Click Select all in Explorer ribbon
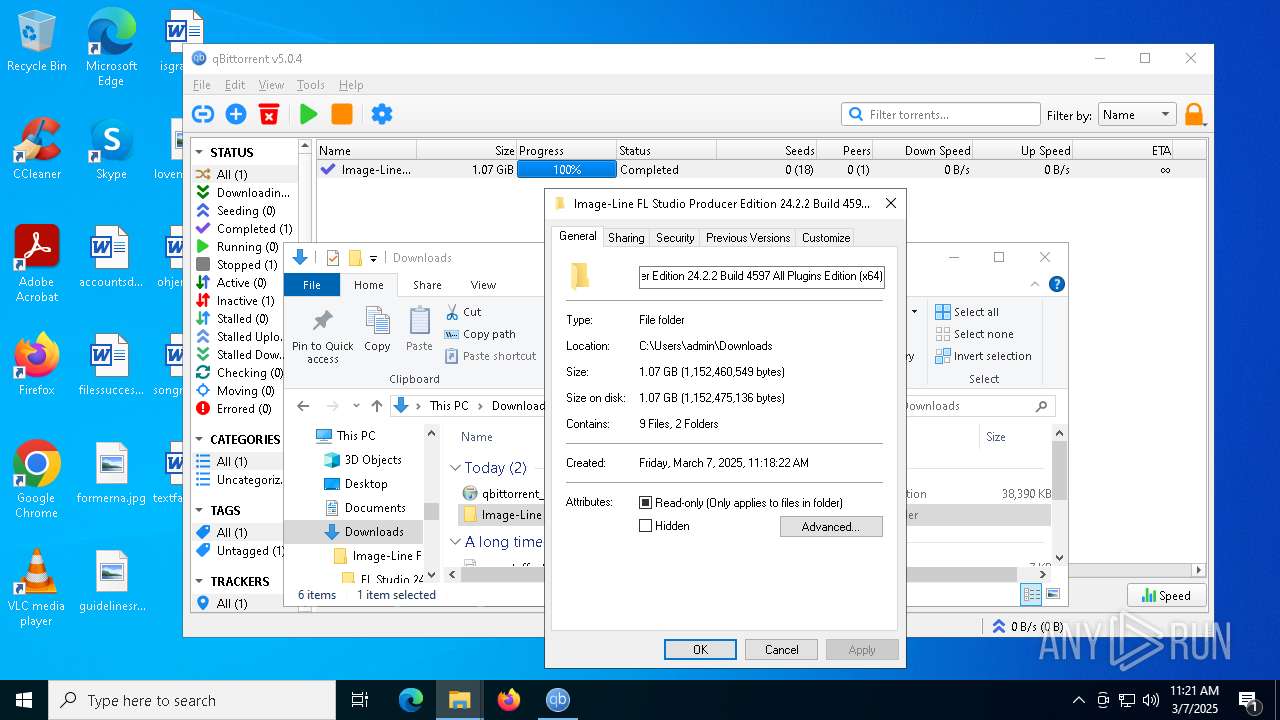Image resolution: width=1280 pixels, height=720 pixels. click(967, 312)
